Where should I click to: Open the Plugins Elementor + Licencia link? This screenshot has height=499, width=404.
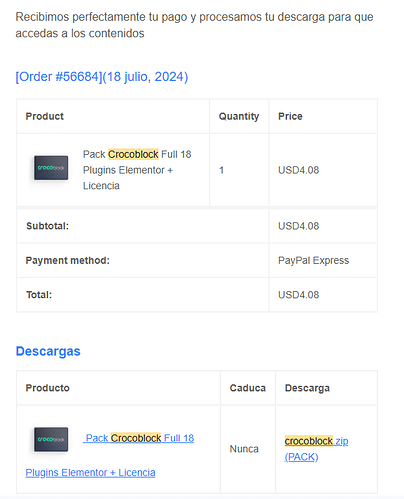tap(90, 473)
